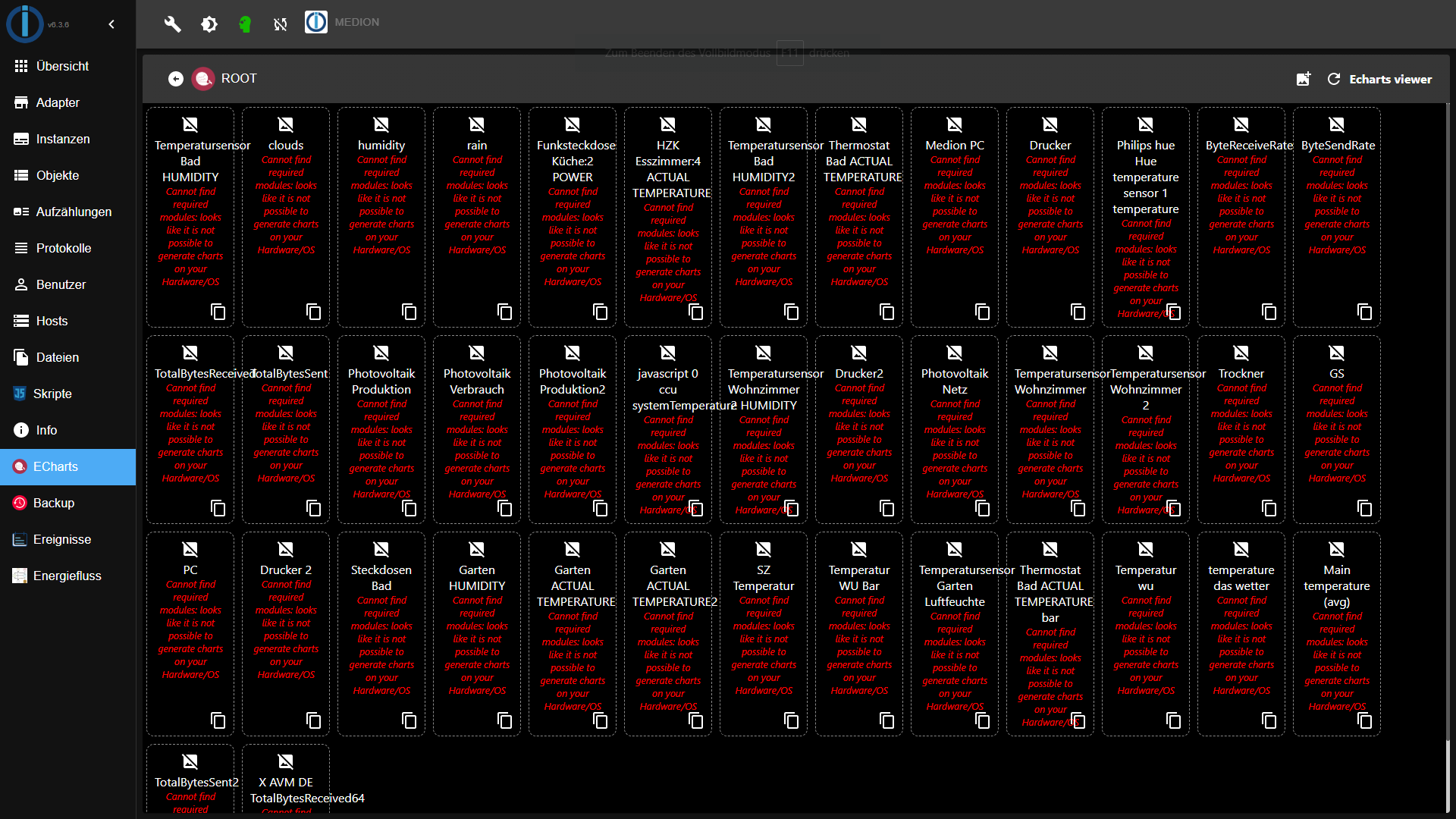Copy the ByteSendRate chart preset
The width and height of the screenshot is (1456, 819).
pyautogui.click(x=1364, y=312)
